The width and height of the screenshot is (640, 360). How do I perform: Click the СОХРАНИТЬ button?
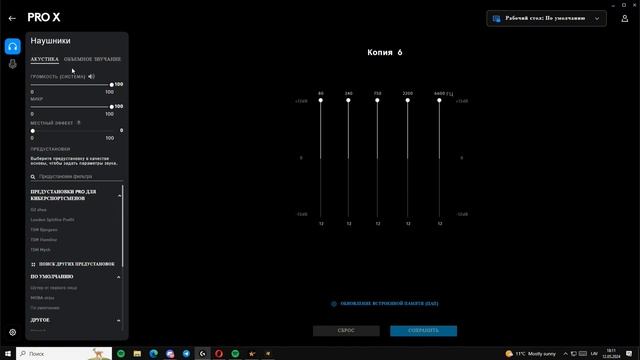coord(423,331)
